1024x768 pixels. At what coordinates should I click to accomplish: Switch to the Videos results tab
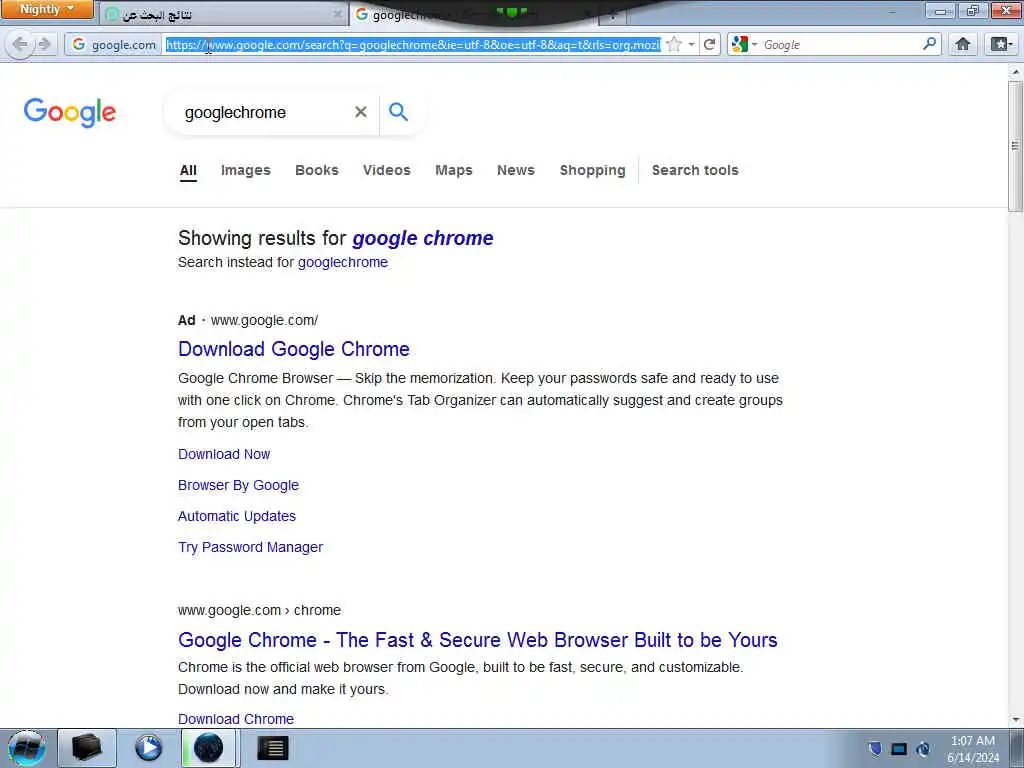click(387, 170)
